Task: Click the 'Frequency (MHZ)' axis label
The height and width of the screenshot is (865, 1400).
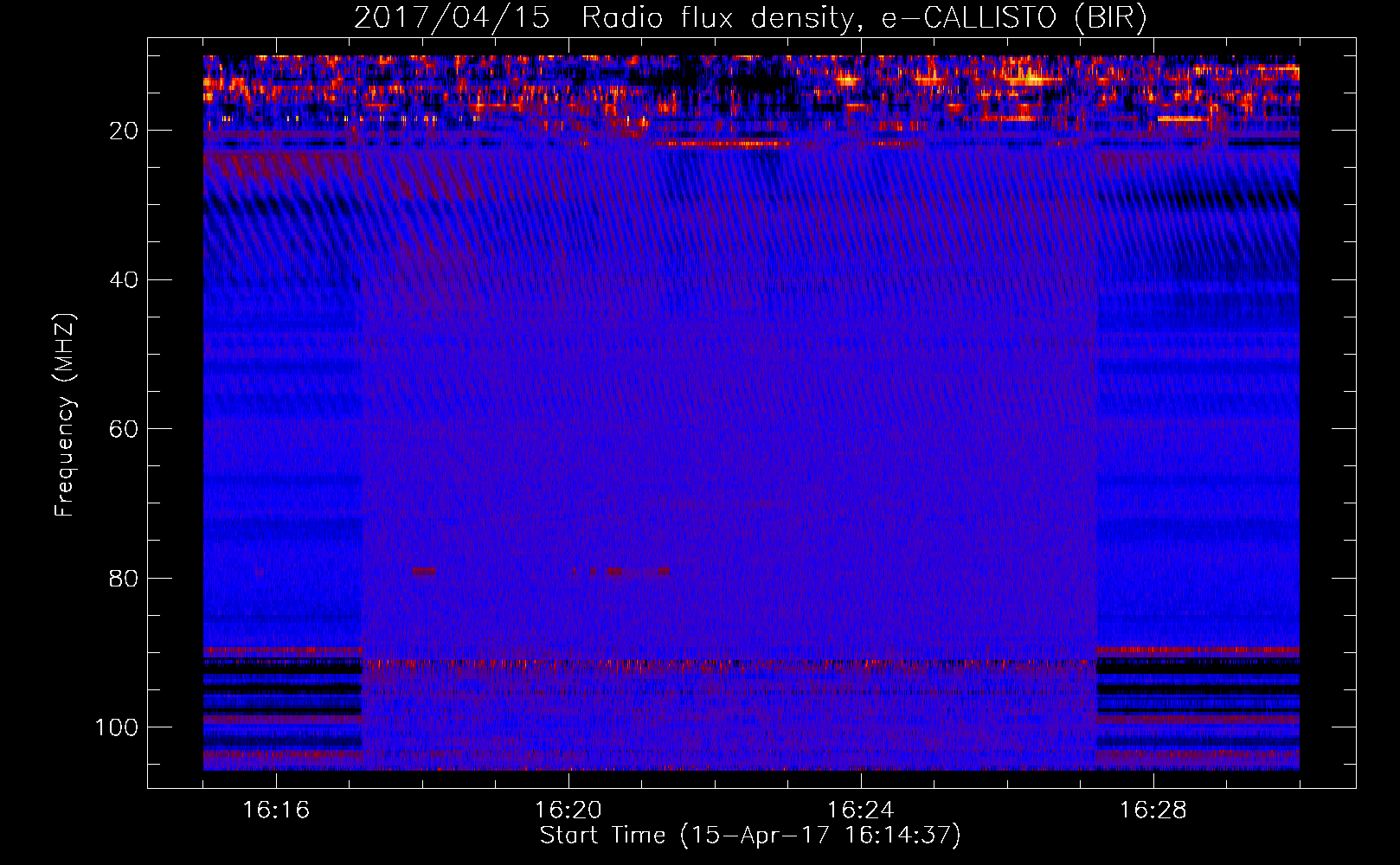Action: pyautogui.click(x=66, y=414)
